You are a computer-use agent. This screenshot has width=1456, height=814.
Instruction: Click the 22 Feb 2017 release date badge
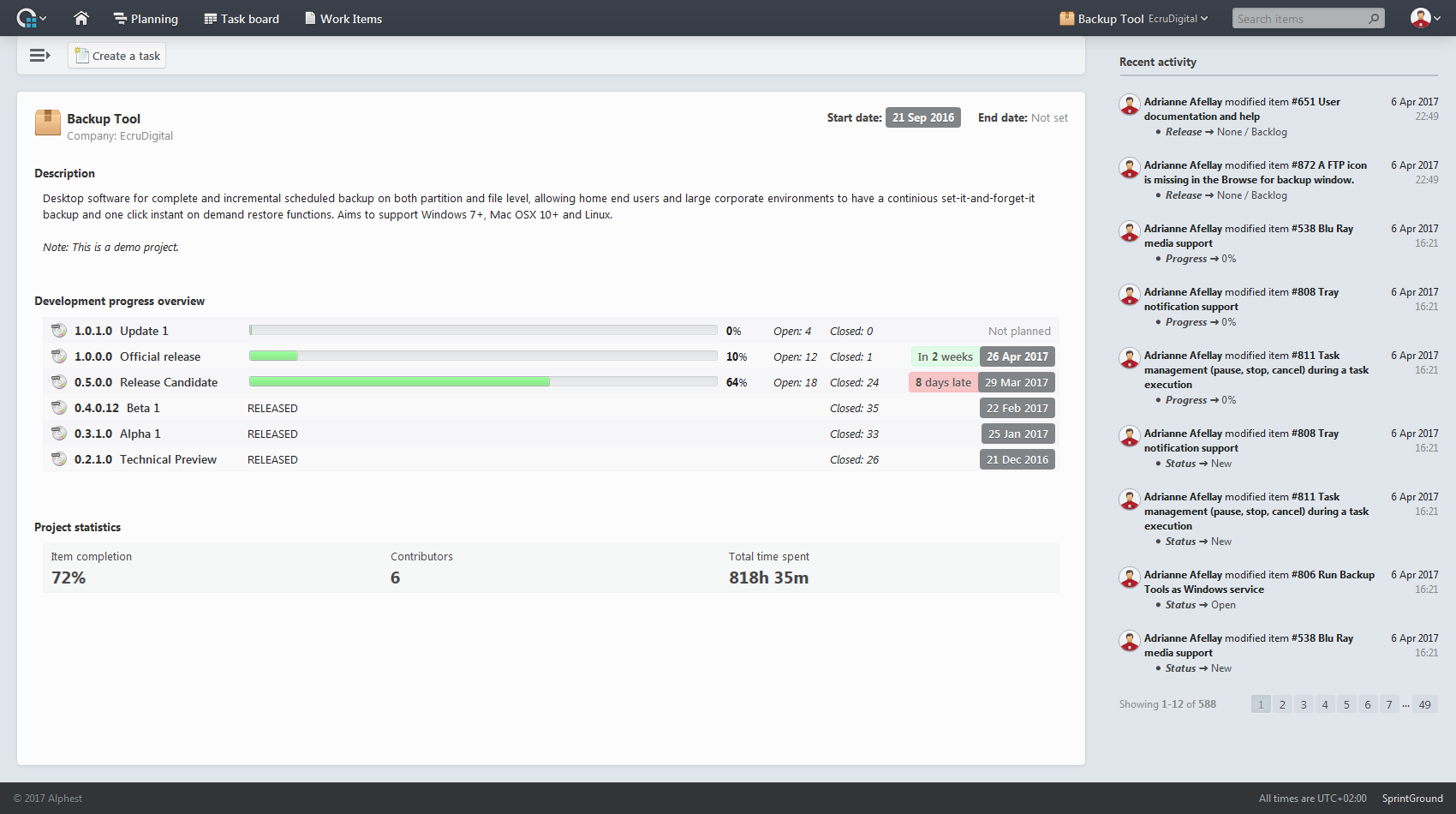pyautogui.click(x=1017, y=408)
